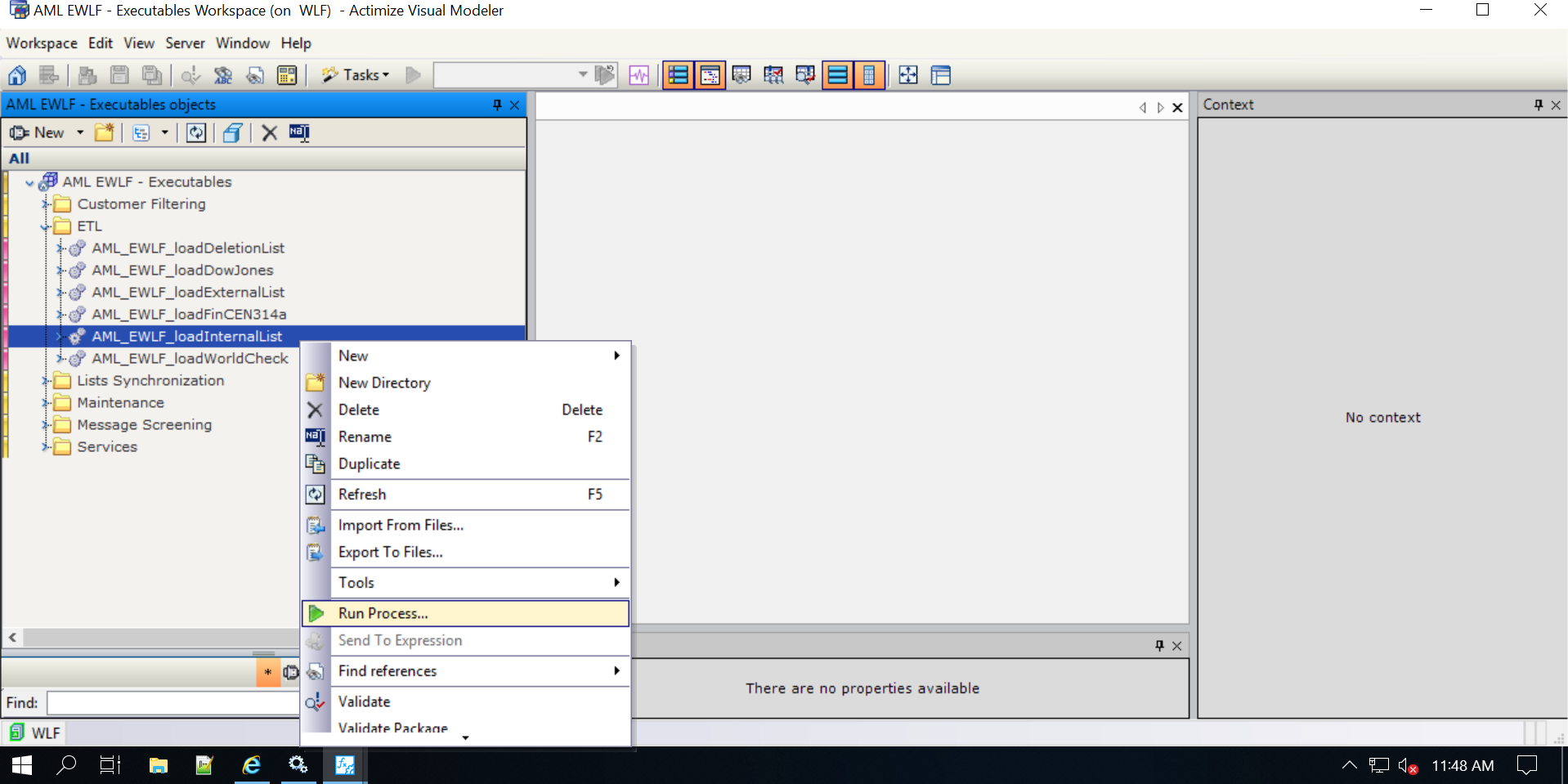Screen dimensions: 1568x784
Task: Click the Windows Start button
Action: (x=22, y=765)
